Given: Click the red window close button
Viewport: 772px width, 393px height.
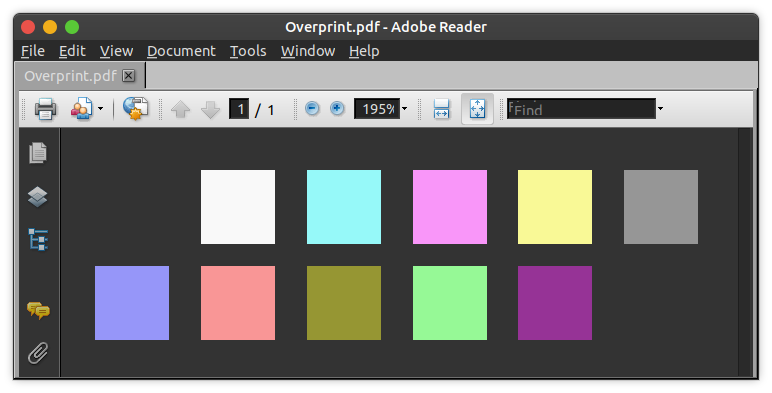Looking at the screenshot, I should (x=28, y=27).
